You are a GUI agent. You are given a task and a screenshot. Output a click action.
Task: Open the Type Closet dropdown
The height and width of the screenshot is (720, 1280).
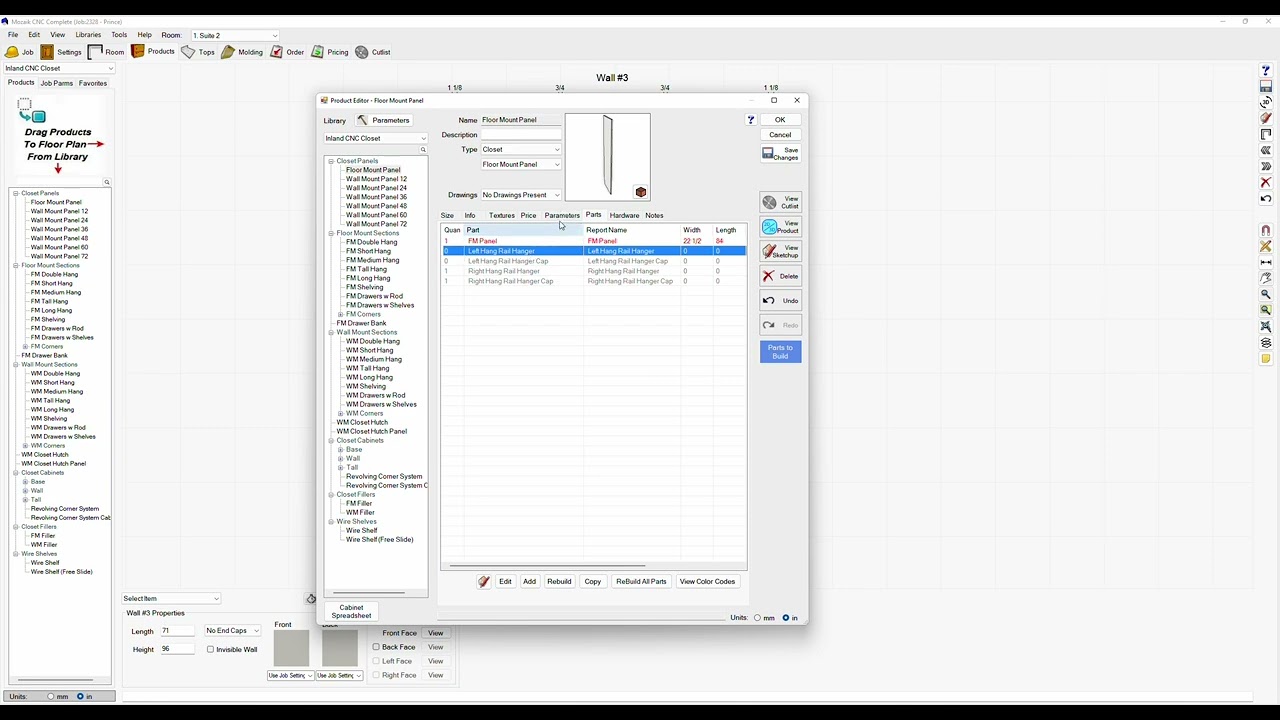pos(521,149)
